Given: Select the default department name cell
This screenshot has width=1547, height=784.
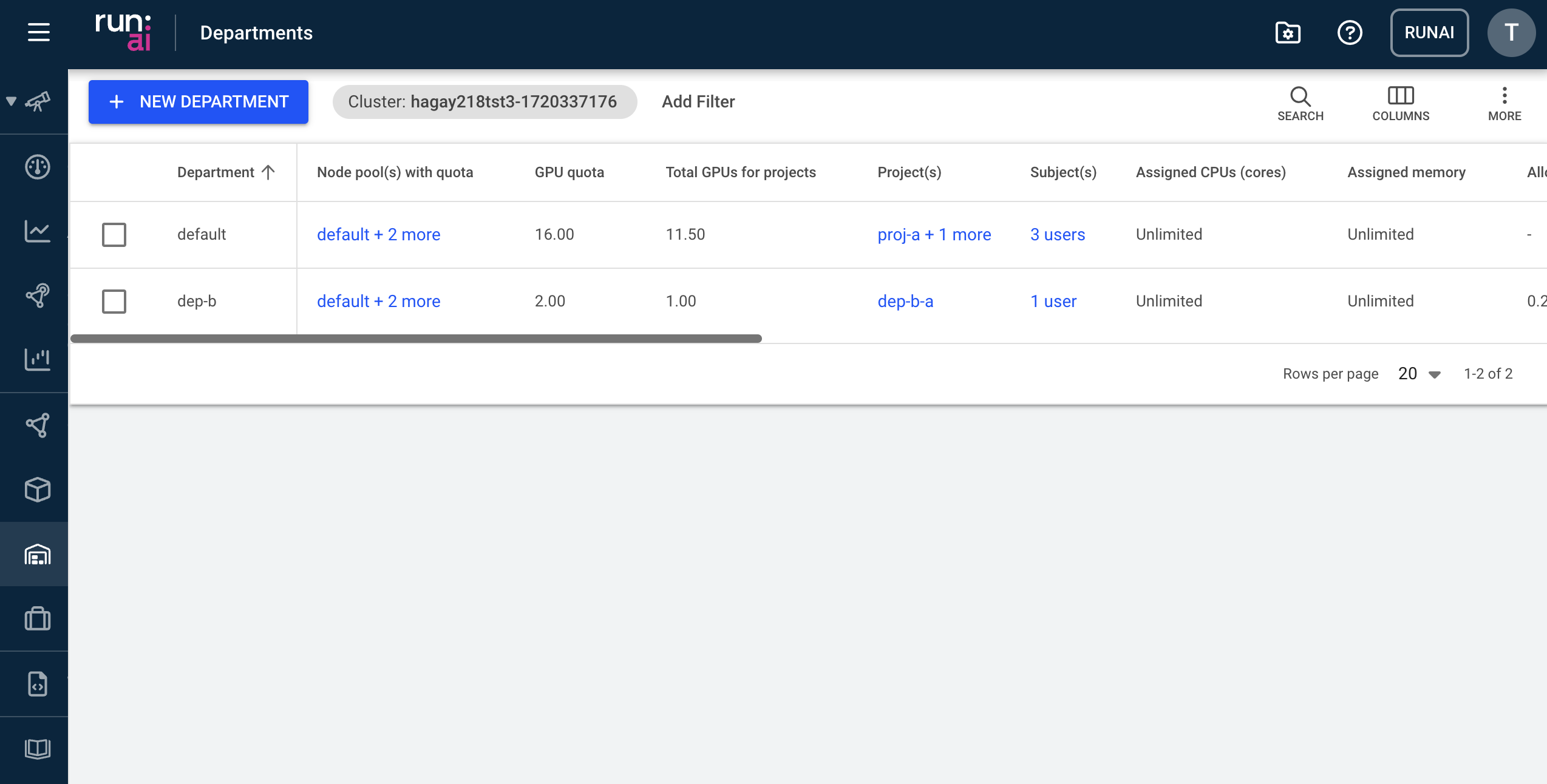Looking at the screenshot, I should pos(202,235).
